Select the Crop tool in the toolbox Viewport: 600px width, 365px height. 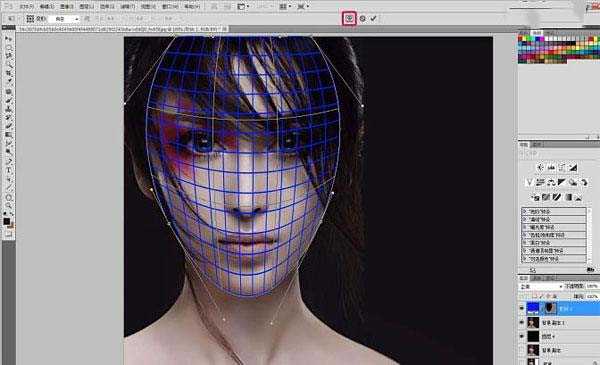[8, 73]
